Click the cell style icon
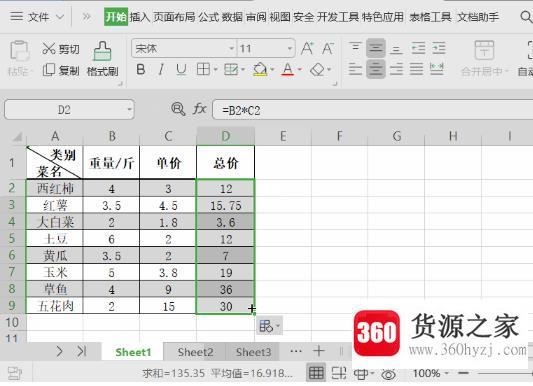The height and width of the screenshot is (386, 533). pos(231,70)
